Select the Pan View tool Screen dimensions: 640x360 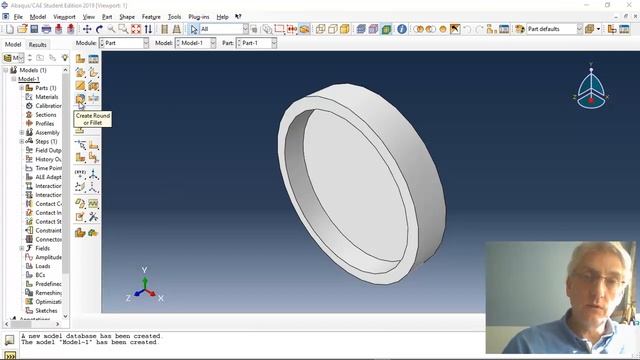pos(87,29)
